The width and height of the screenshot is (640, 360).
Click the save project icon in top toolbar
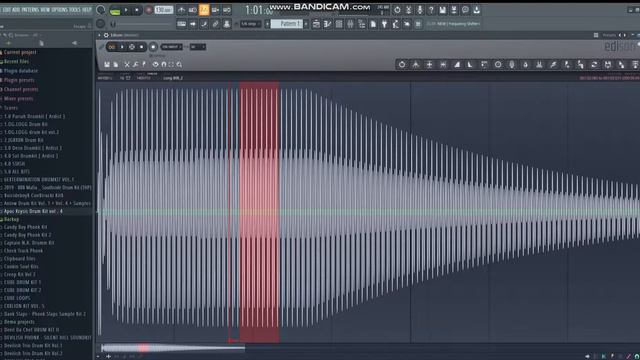442,10
